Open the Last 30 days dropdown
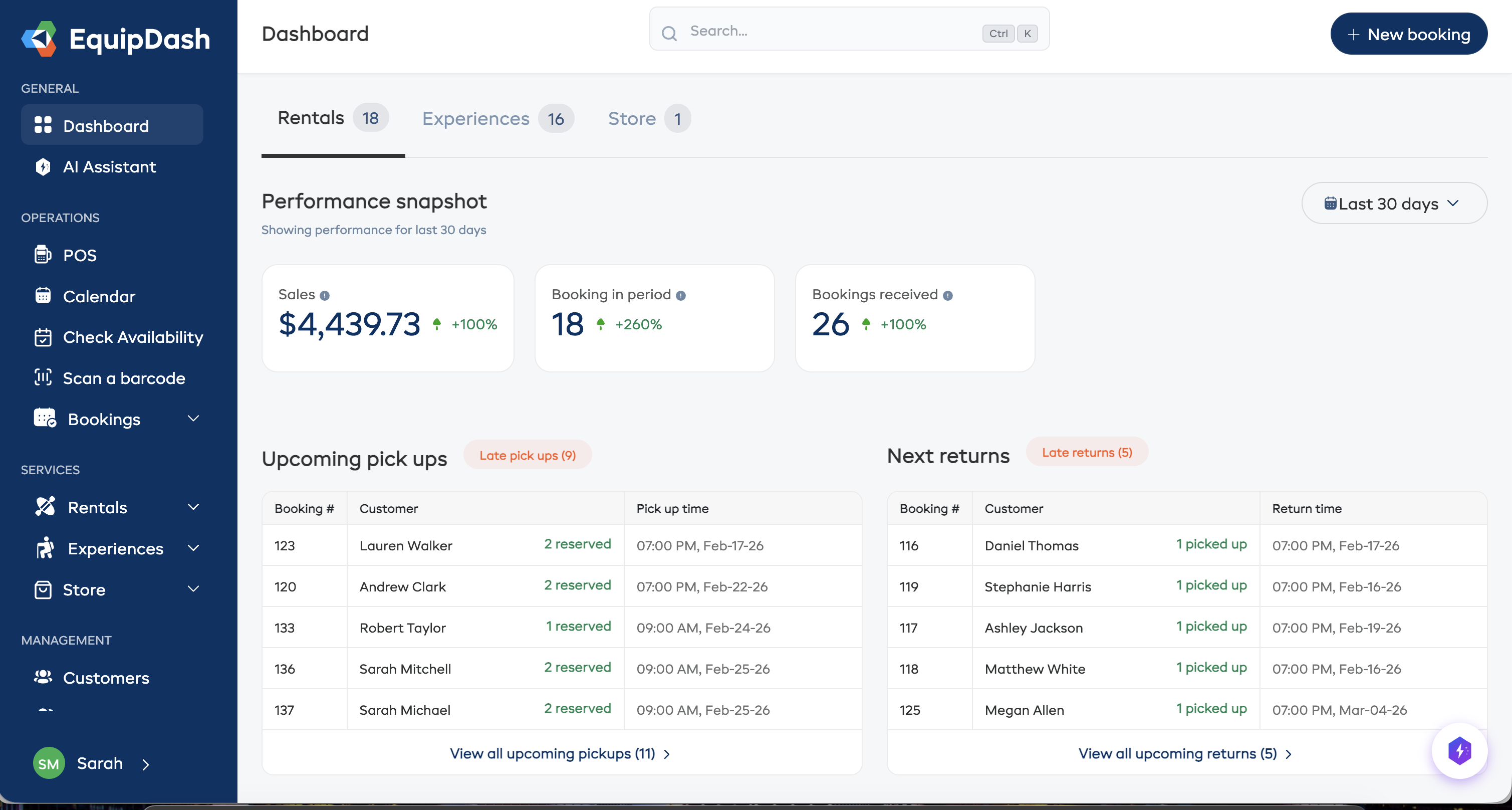This screenshot has height=810, width=1512. point(1393,203)
